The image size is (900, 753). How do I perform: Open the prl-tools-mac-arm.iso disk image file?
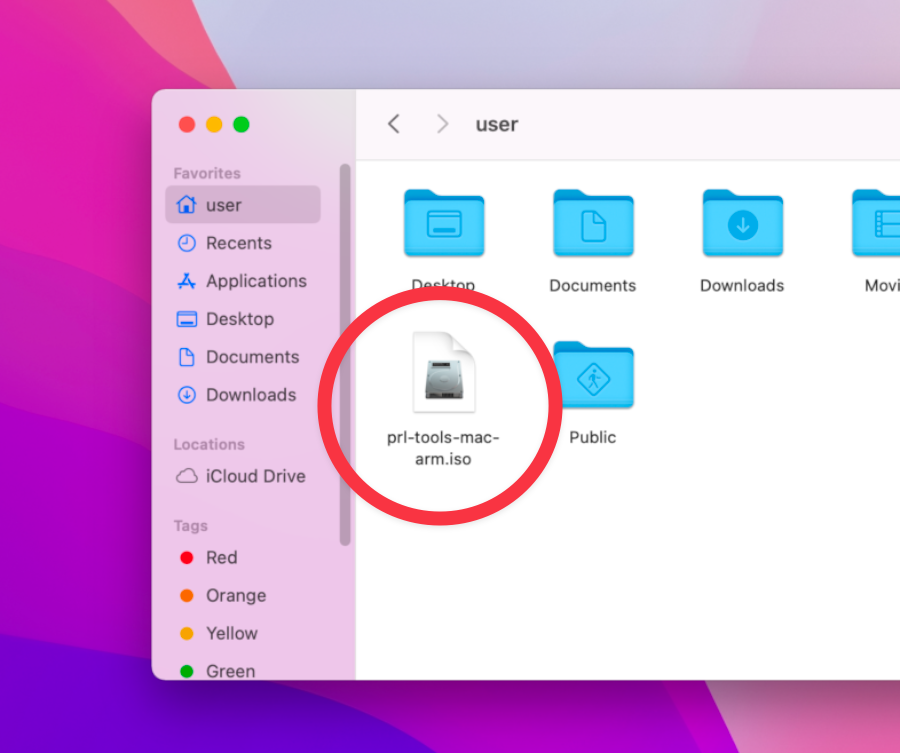444,372
